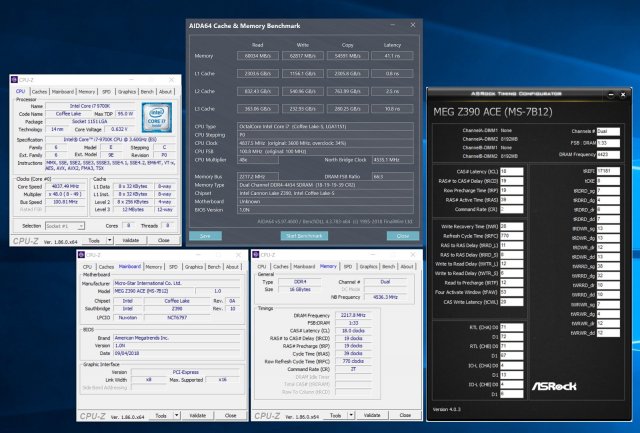
Task: Close the ASRock Timing Configurator window
Action: [621, 93]
